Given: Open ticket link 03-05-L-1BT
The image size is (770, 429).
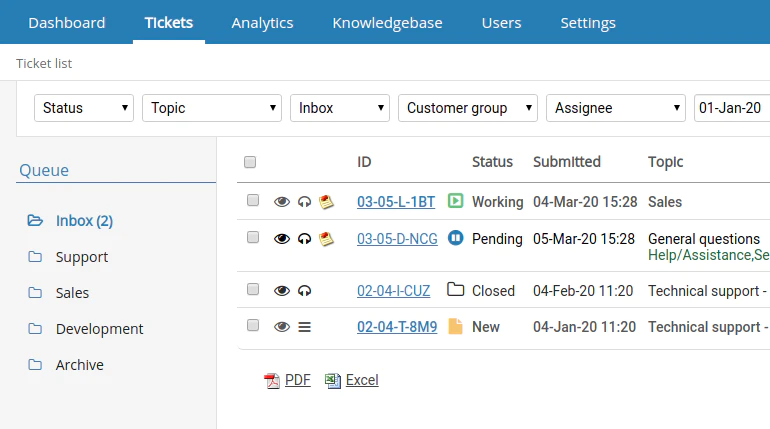Looking at the screenshot, I should (x=396, y=202).
